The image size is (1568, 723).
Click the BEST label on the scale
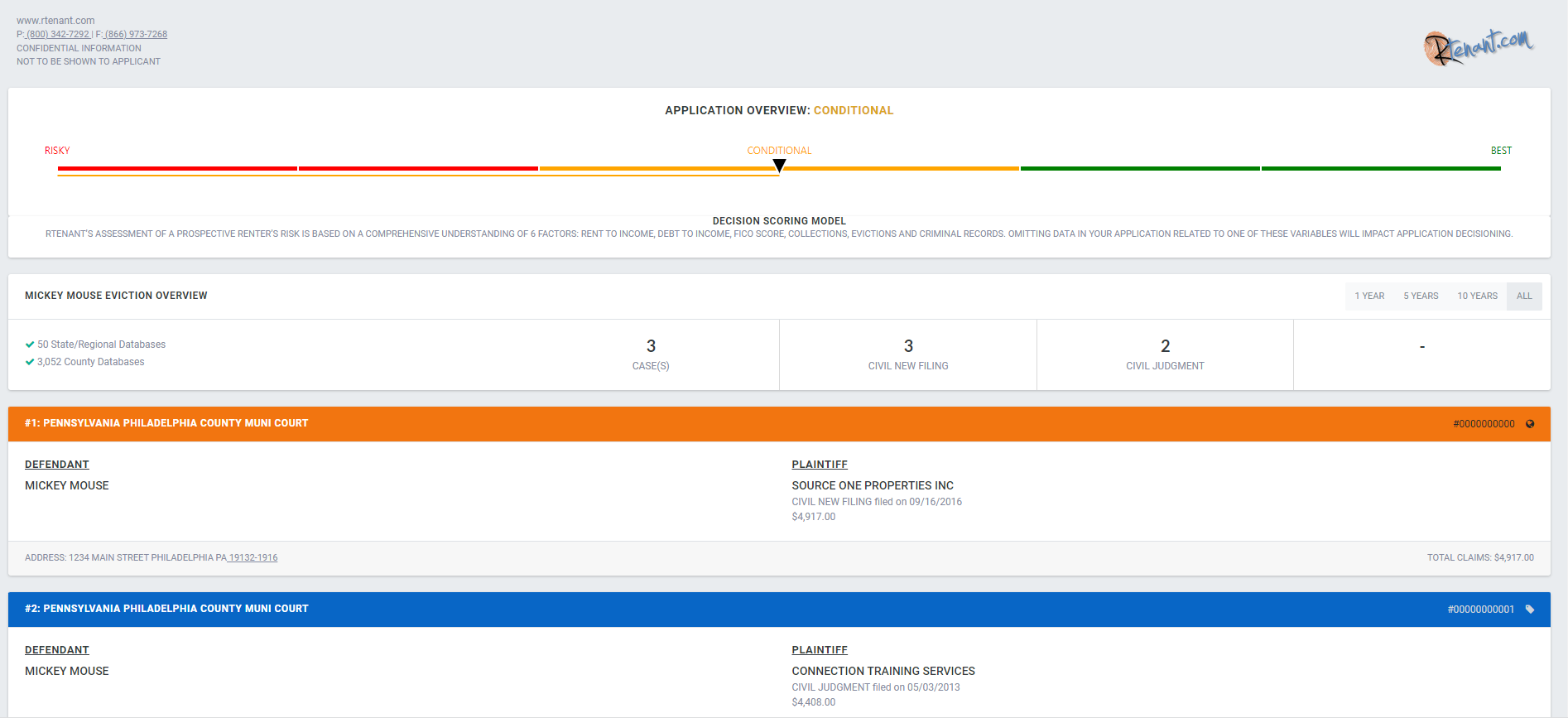tap(1501, 151)
